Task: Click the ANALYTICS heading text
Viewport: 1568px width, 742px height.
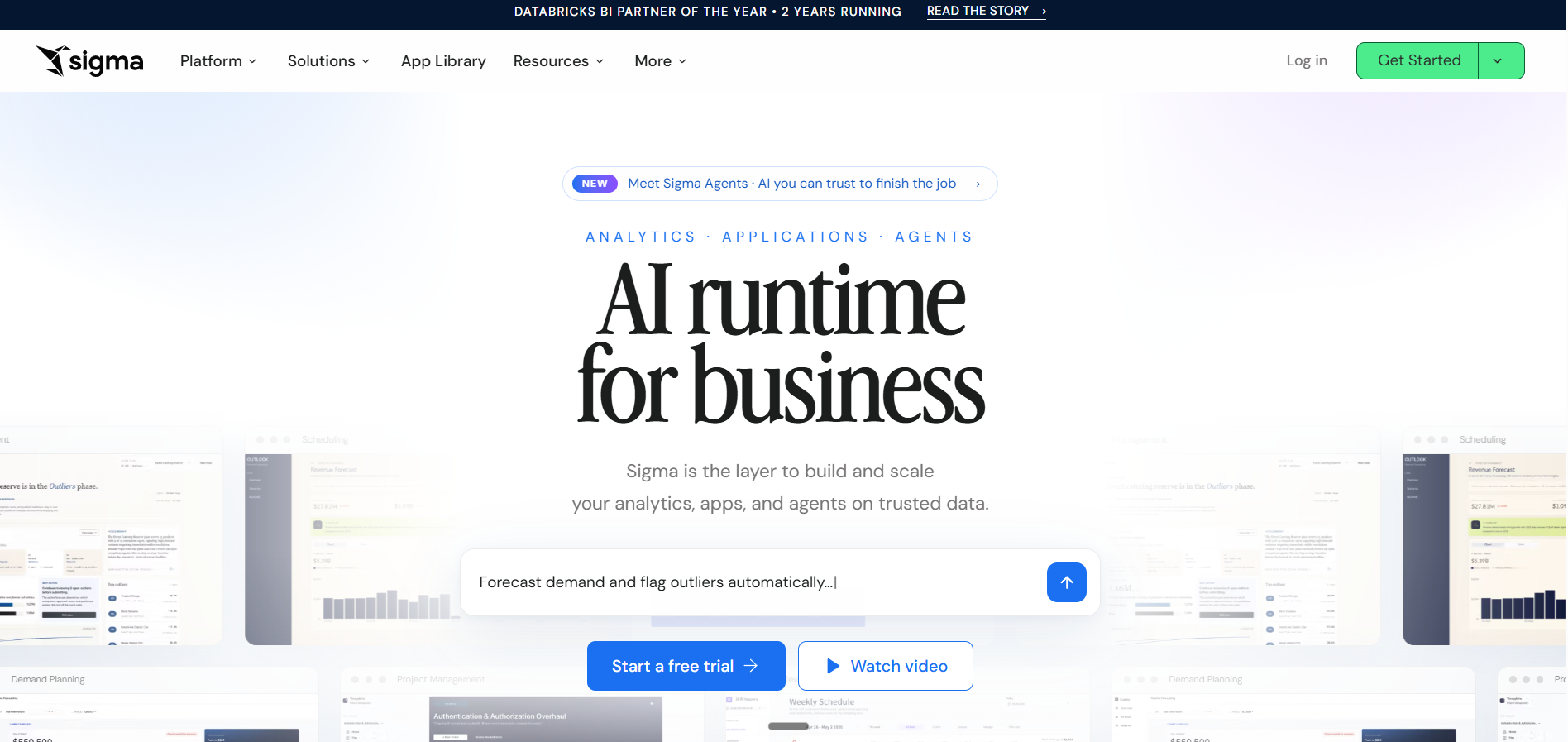Action: coord(641,237)
